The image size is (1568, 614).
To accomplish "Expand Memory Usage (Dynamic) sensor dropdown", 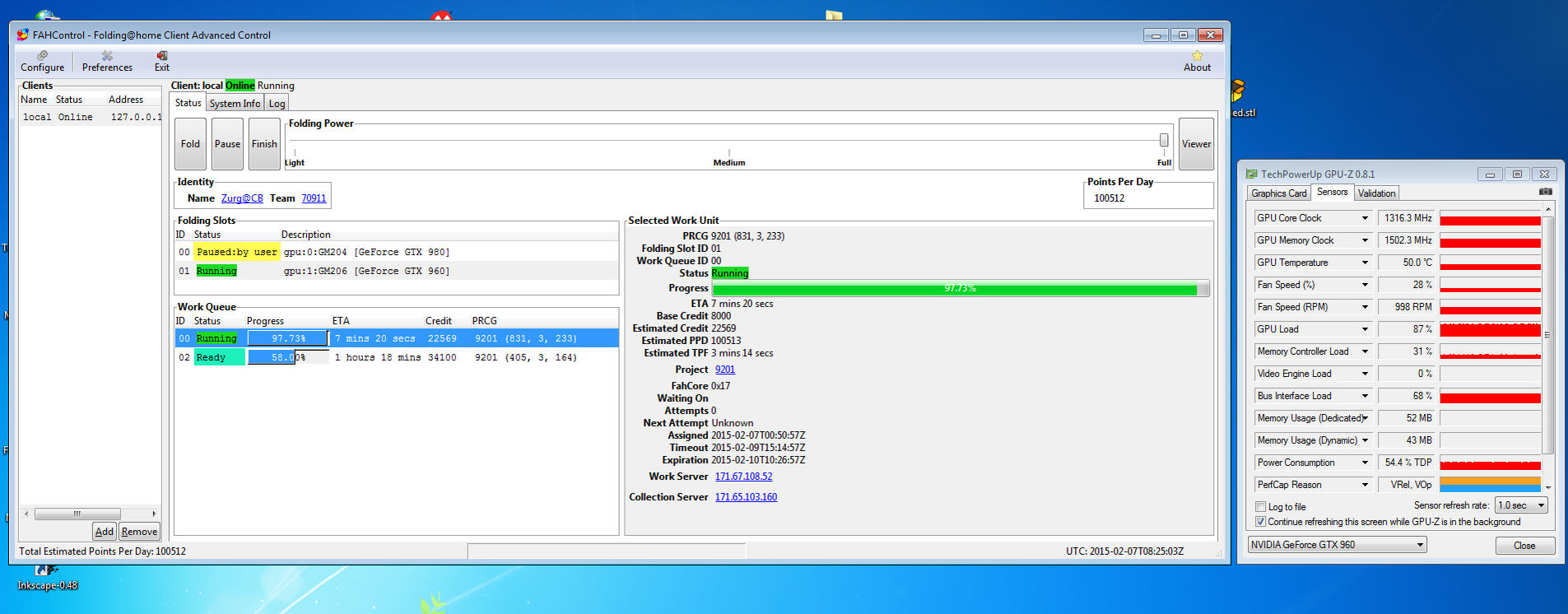I will coord(1365,440).
